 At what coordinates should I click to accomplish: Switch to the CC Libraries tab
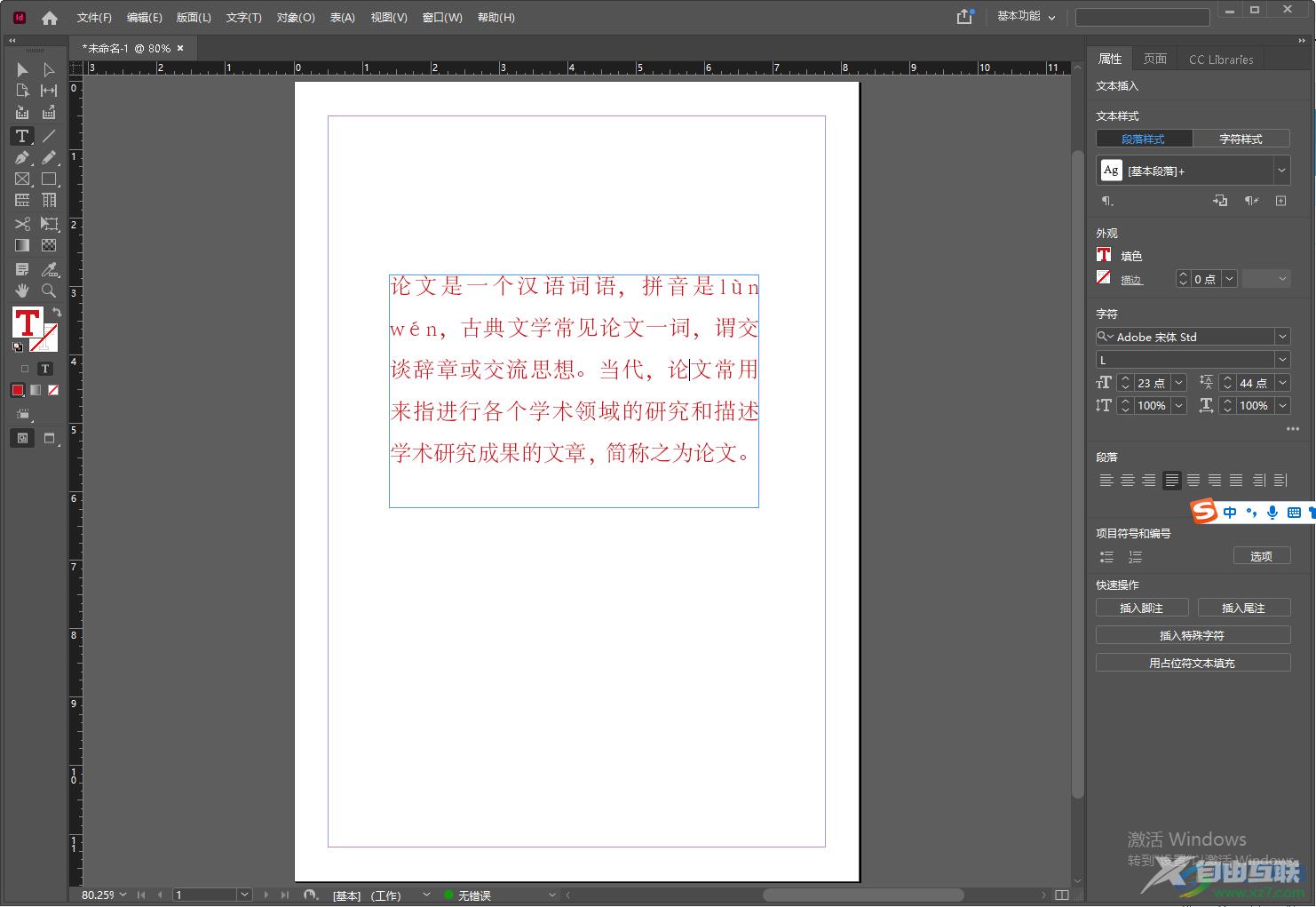(x=1221, y=59)
